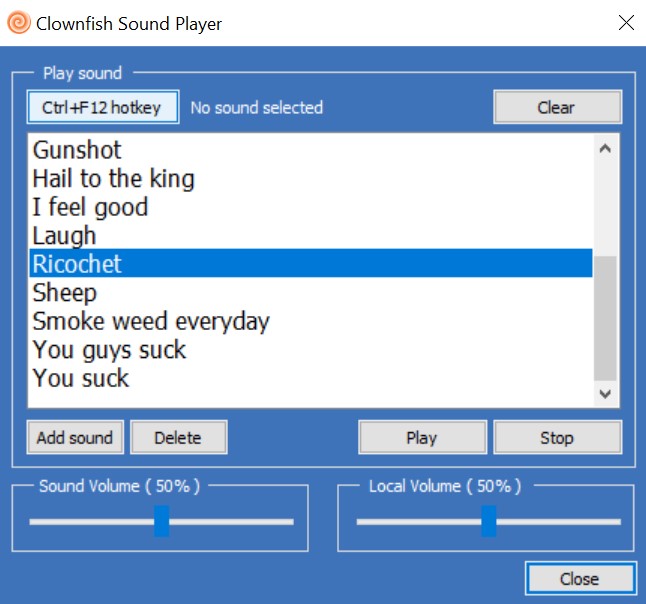This screenshot has height=604, width=646.
Task: Click the Local Volume slider handle
Action: [x=489, y=521]
